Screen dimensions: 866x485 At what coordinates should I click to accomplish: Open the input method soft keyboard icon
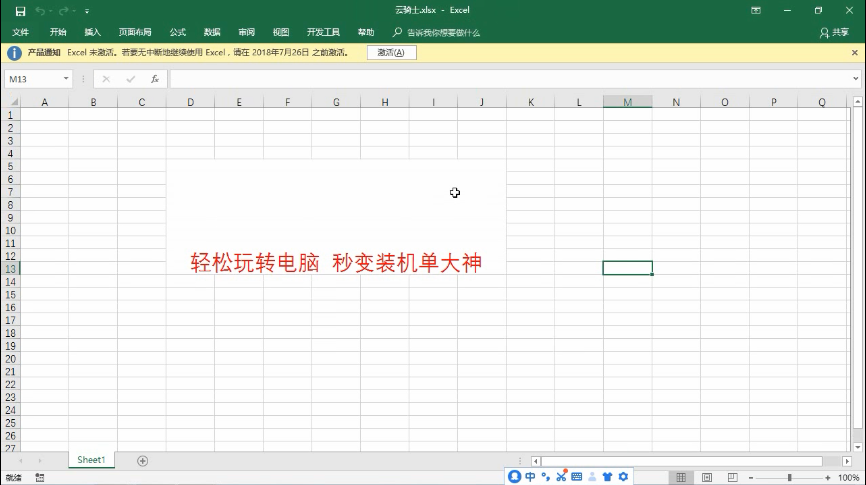tap(577, 476)
